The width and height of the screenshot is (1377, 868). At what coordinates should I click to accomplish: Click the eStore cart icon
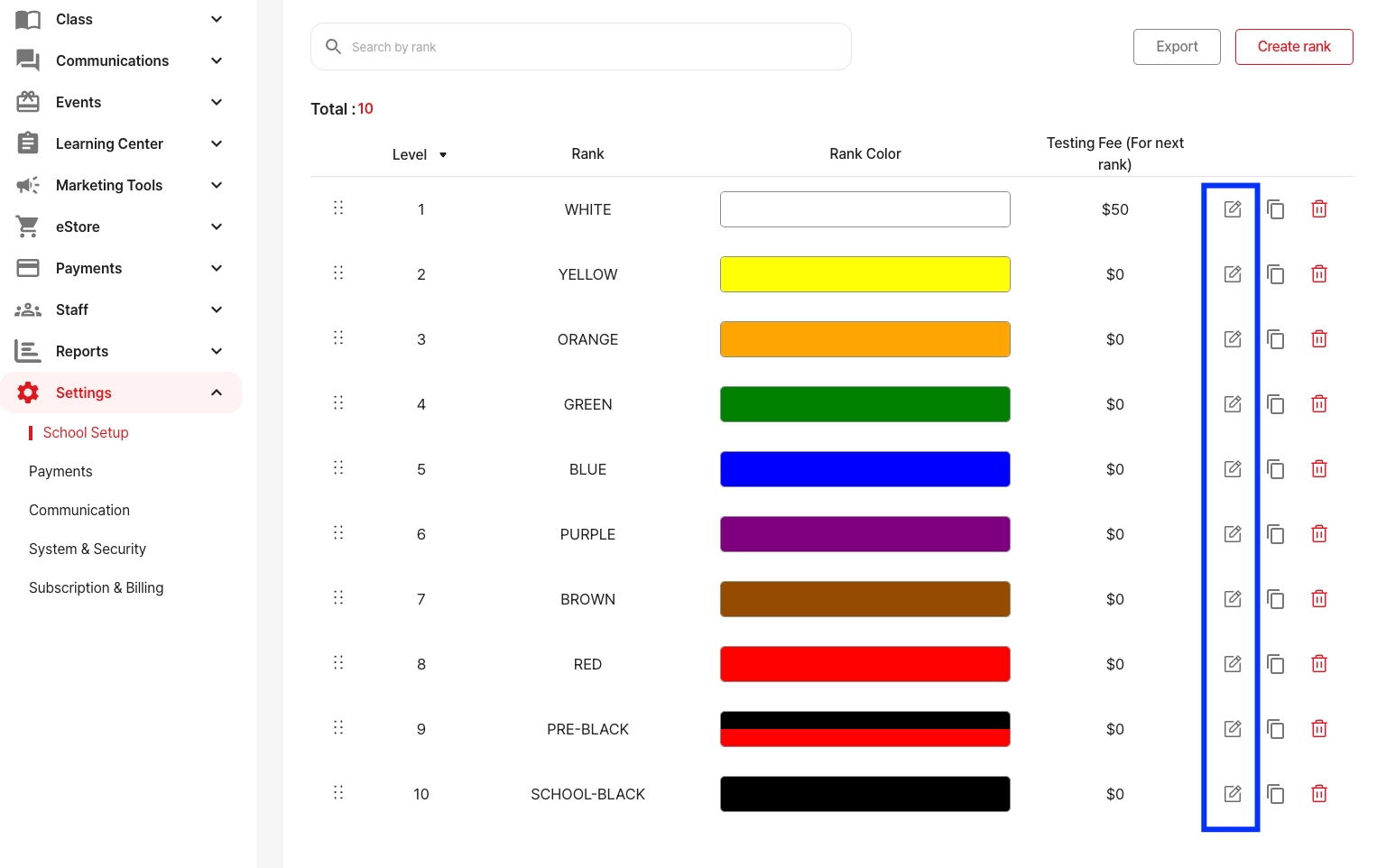pyautogui.click(x=28, y=226)
